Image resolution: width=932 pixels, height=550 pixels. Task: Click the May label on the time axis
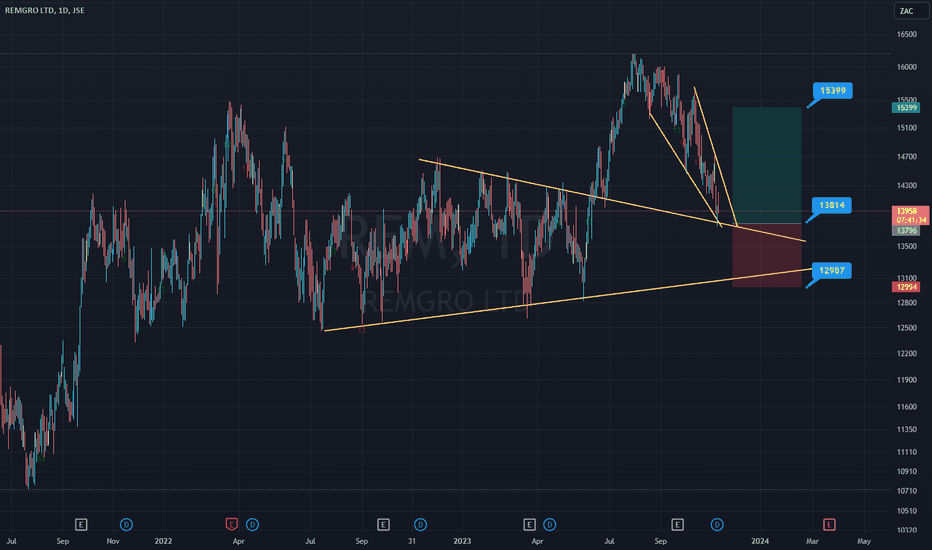864,541
